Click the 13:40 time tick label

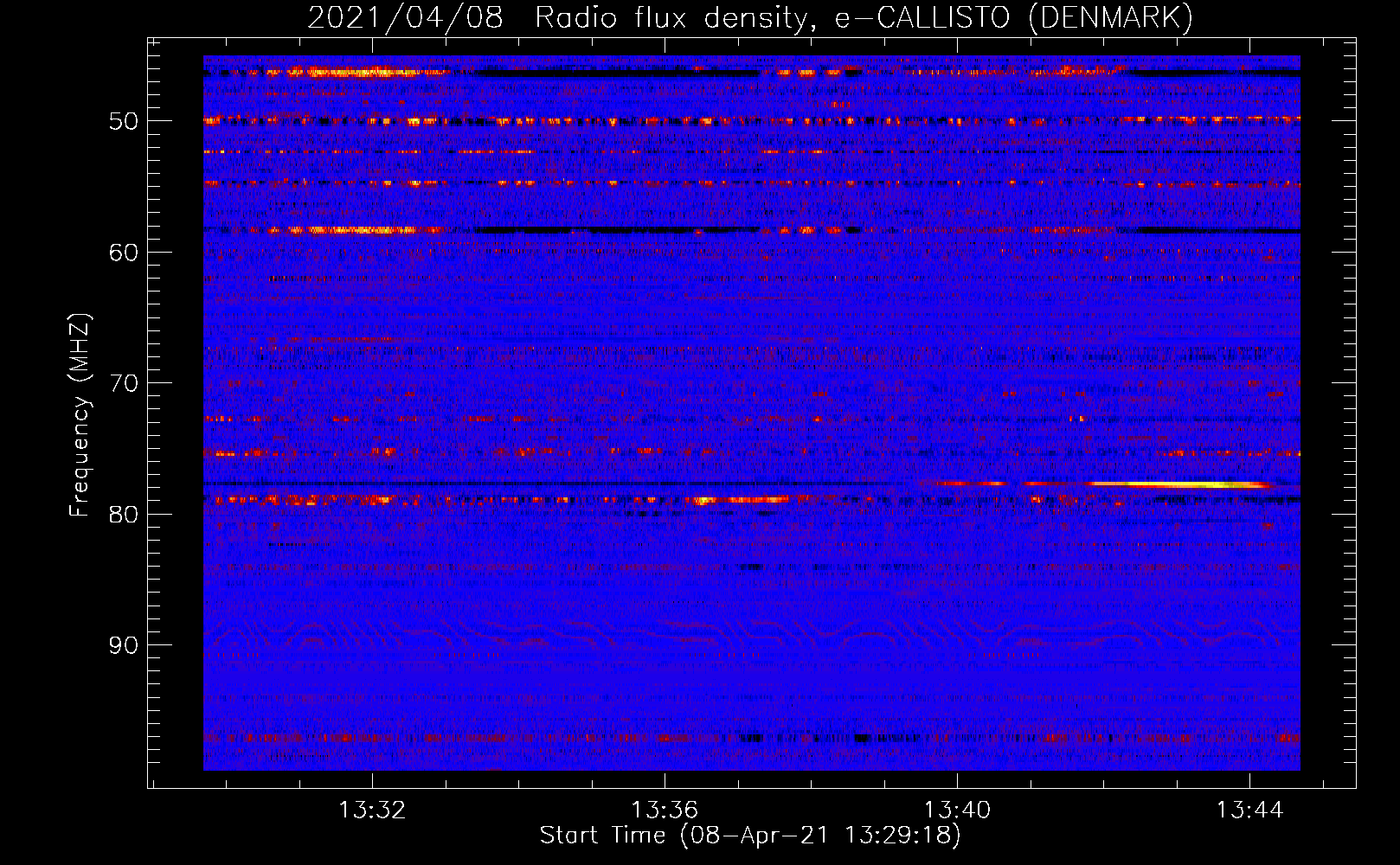click(957, 811)
